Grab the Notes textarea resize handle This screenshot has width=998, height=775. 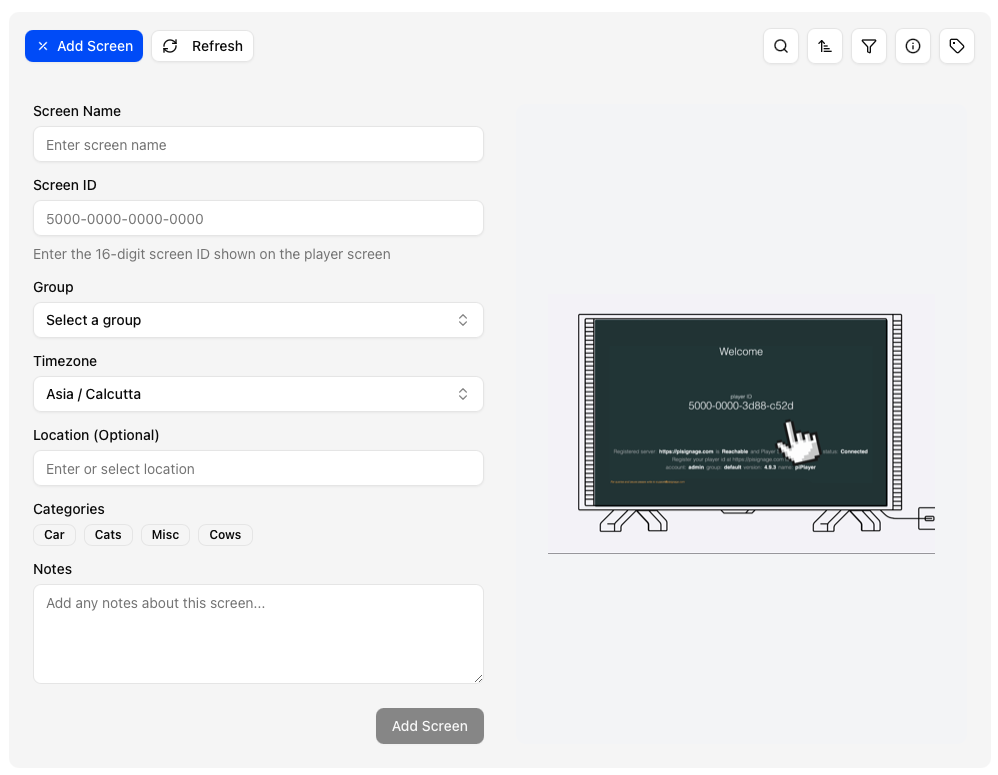coord(477,677)
